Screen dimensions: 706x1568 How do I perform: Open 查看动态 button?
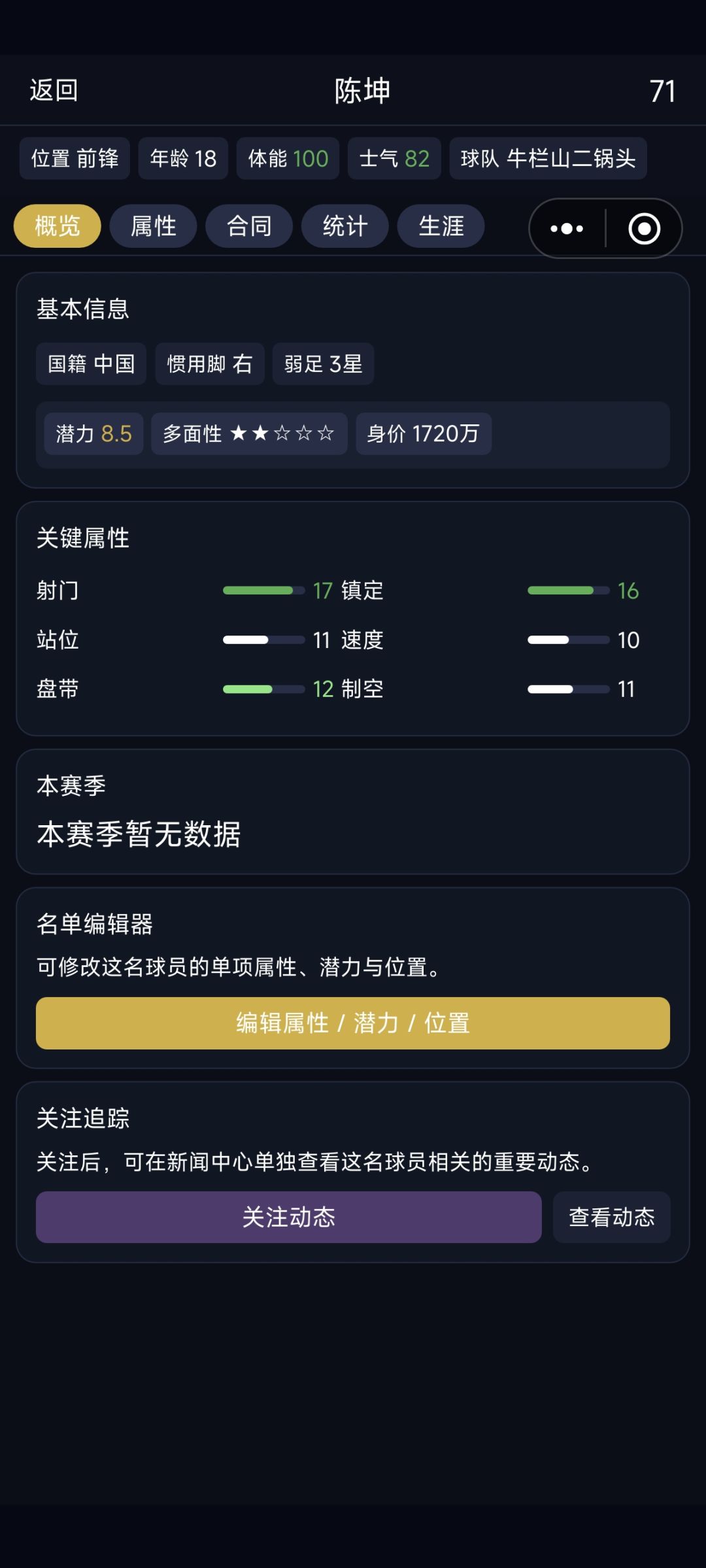(612, 1217)
